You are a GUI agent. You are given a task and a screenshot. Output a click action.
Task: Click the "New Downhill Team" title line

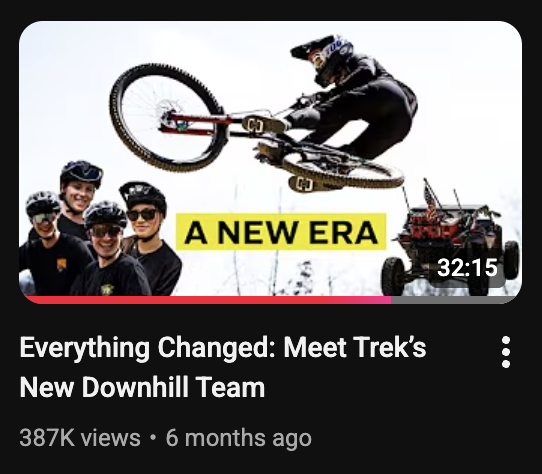[142, 387]
